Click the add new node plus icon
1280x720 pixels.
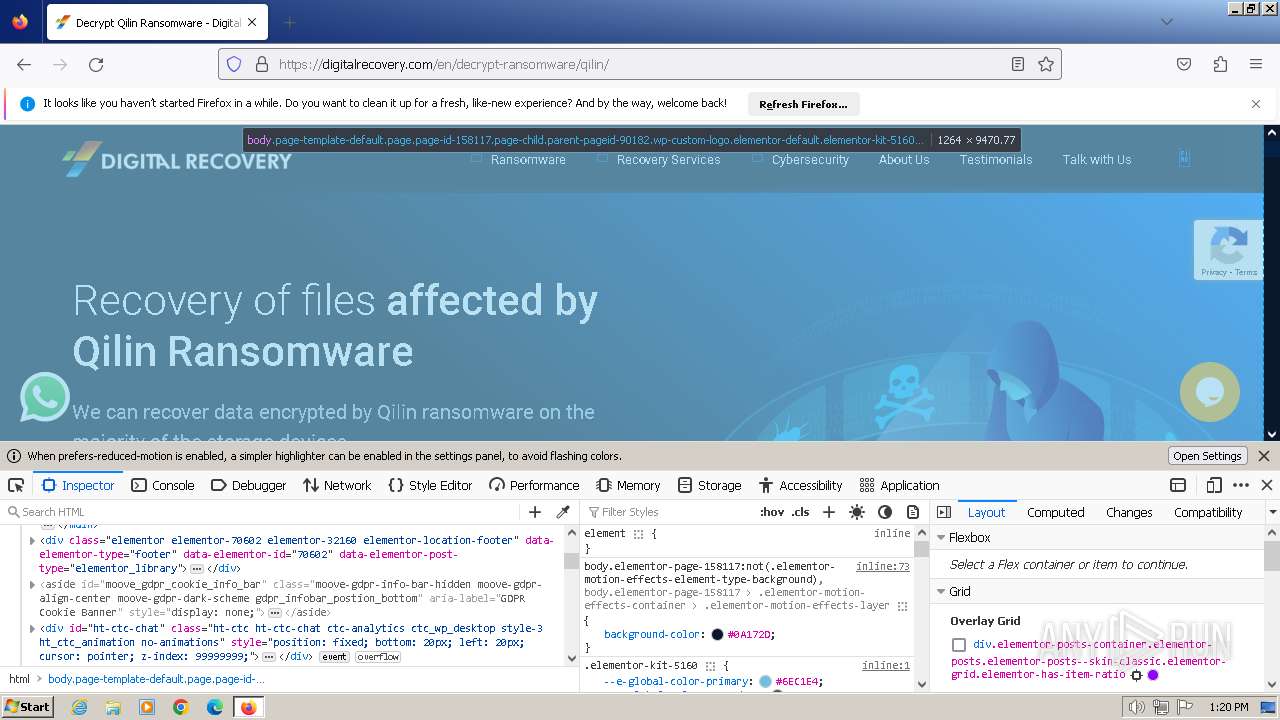pyautogui.click(x=535, y=512)
